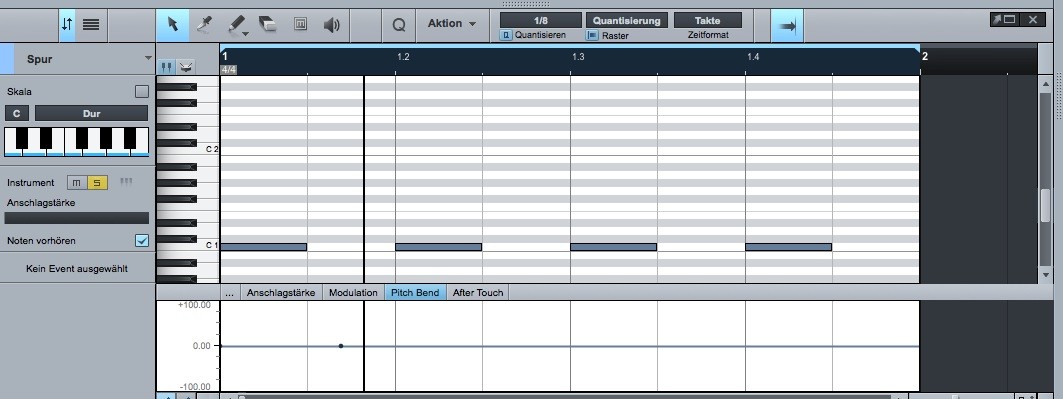This screenshot has width=1063, height=399.
Task: Open the track list lines icon
Action: (92, 24)
